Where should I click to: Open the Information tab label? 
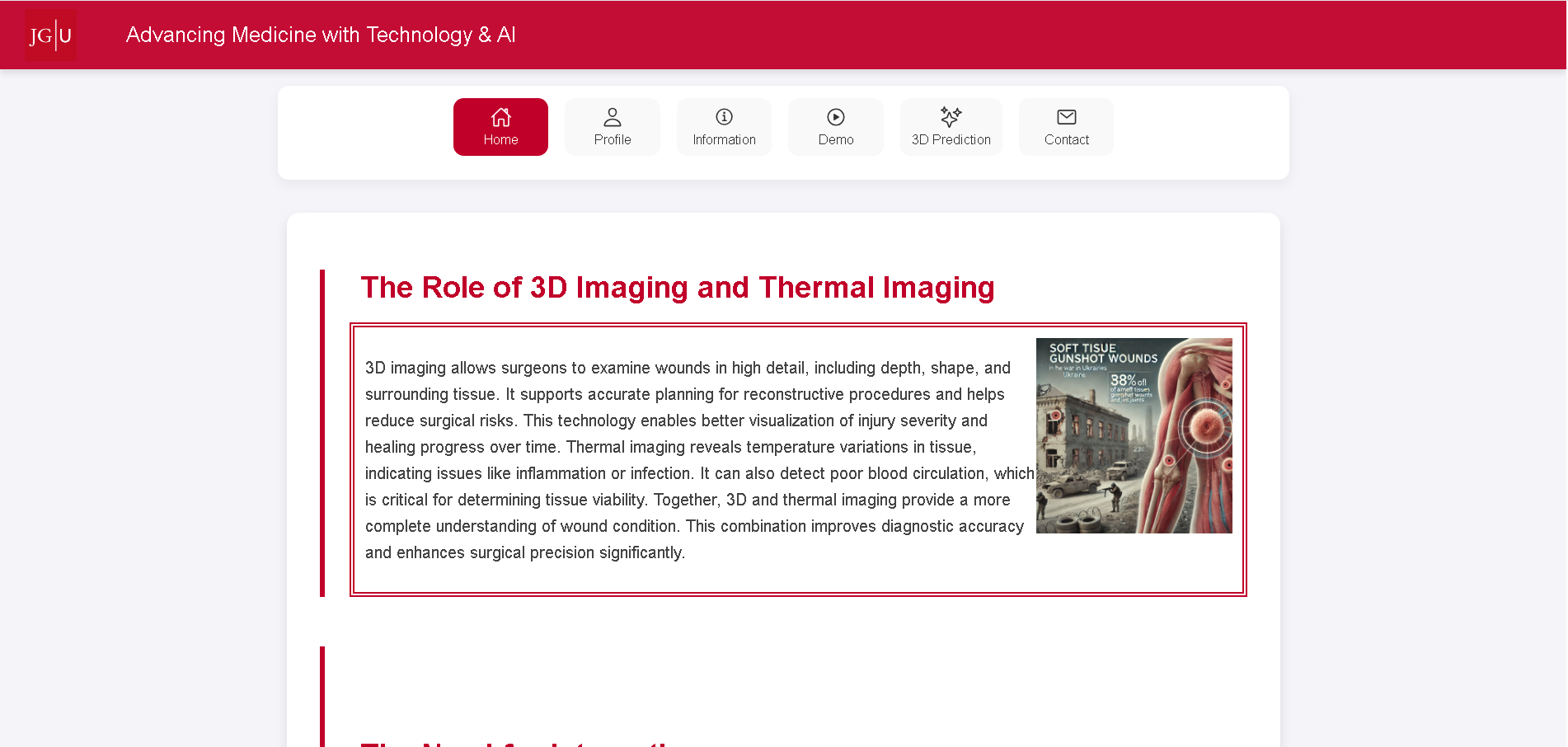pyautogui.click(x=724, y=140)
